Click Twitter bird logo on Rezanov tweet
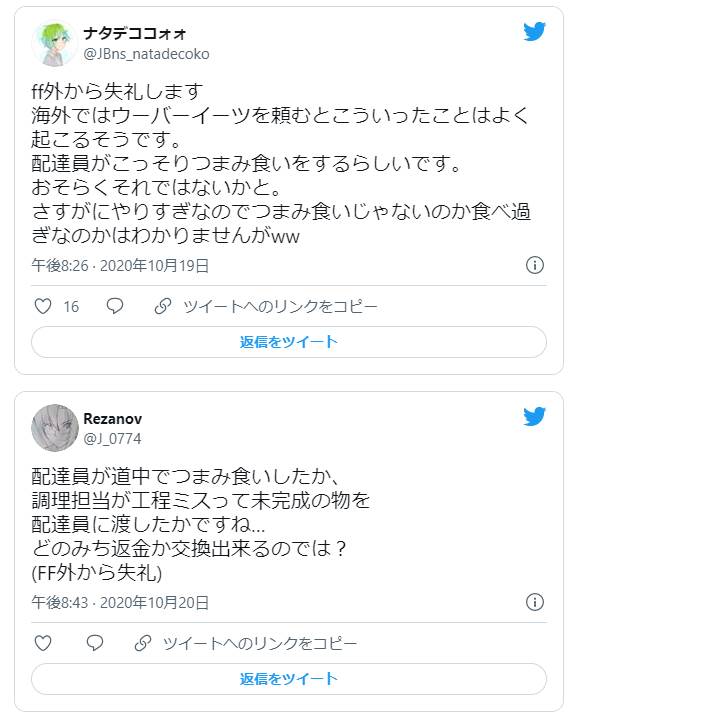703x721 pixels. tap(535, 416)
